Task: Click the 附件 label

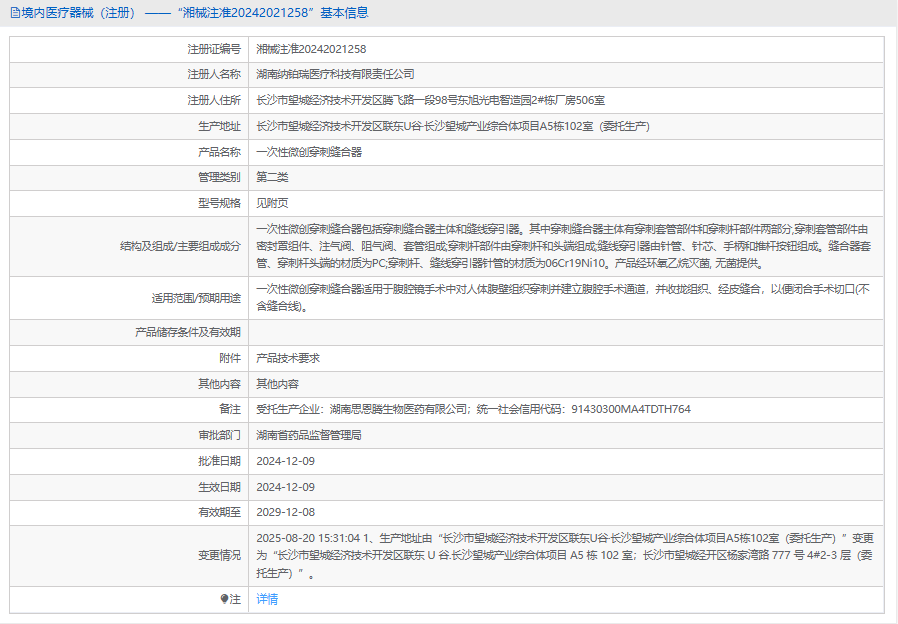Action: pyautogui.click(x=230, y=358)
